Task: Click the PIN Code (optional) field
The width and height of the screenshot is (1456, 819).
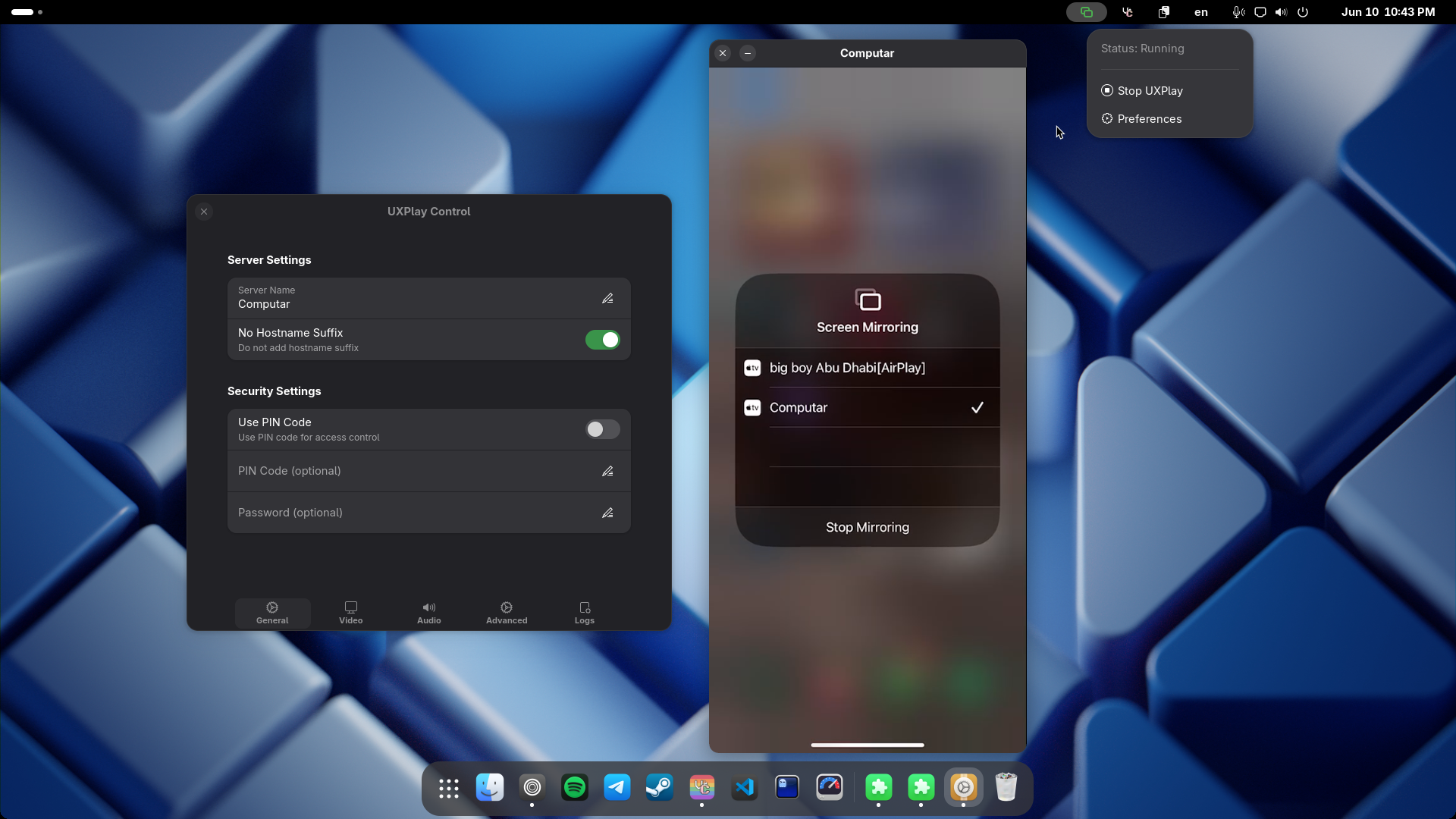Action: click(x=429, y=472)
